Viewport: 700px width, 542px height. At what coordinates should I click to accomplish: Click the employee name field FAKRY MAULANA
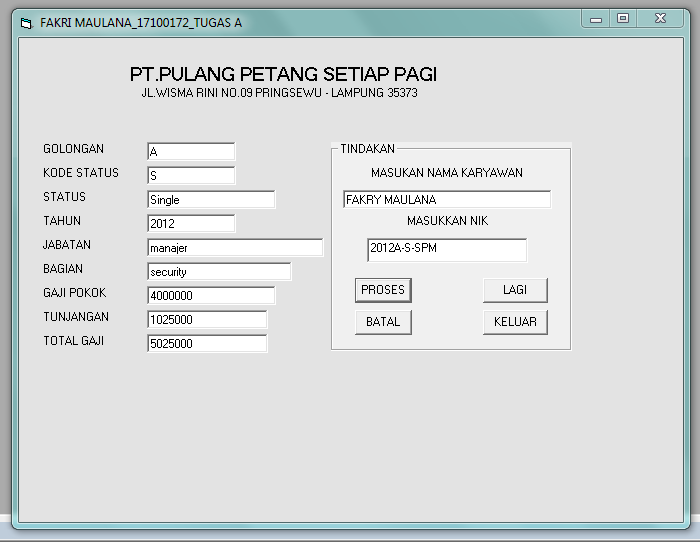tap(447, 199)
